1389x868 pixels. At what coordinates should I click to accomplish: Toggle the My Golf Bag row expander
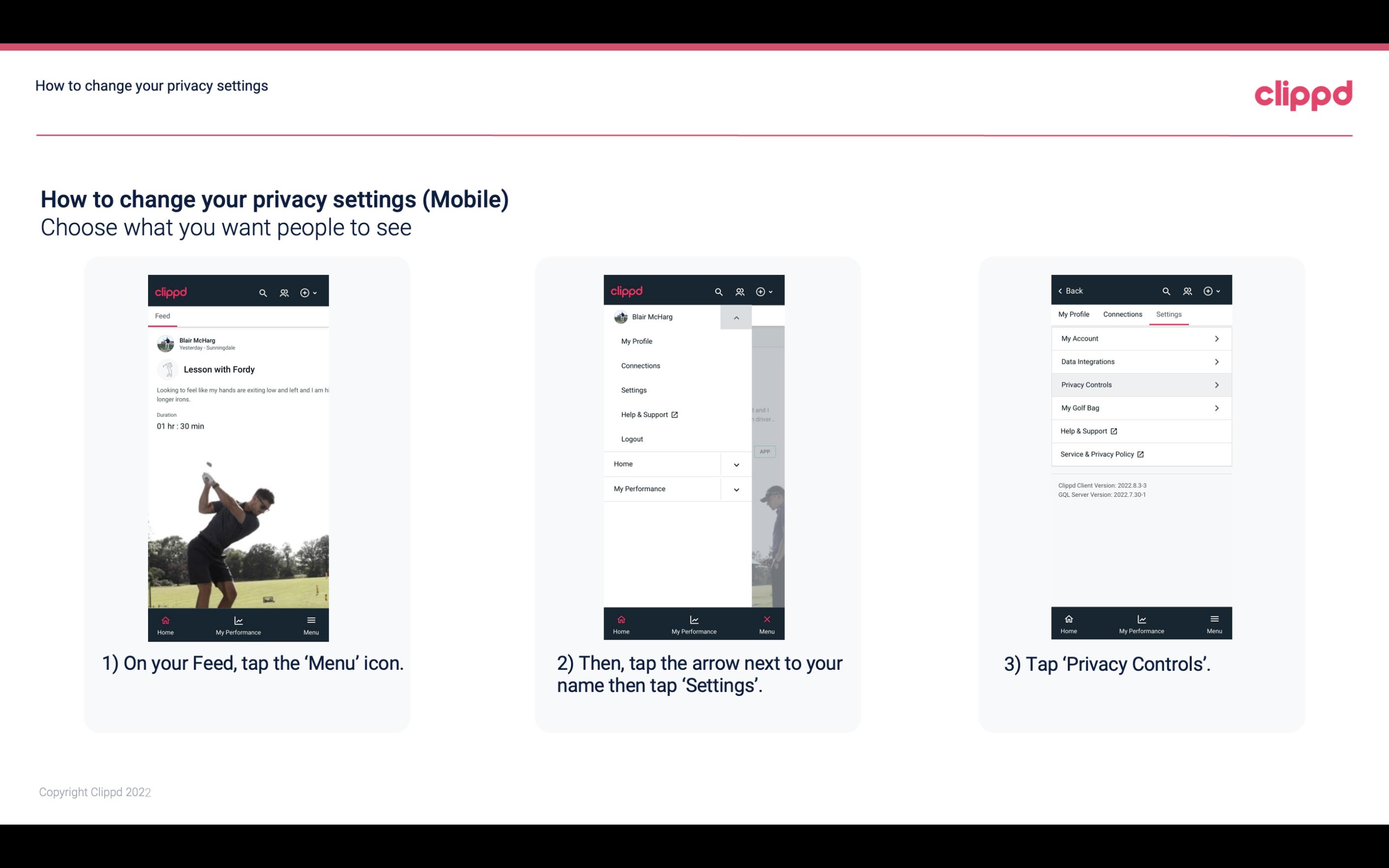1218,407
